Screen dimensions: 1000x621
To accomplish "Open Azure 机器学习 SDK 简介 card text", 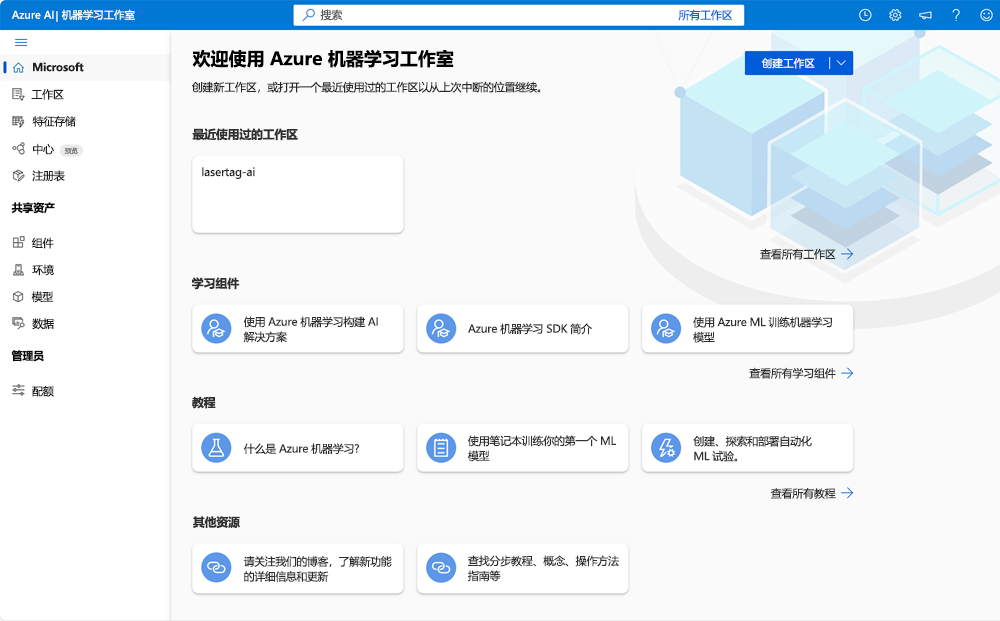I will point(530,329).
